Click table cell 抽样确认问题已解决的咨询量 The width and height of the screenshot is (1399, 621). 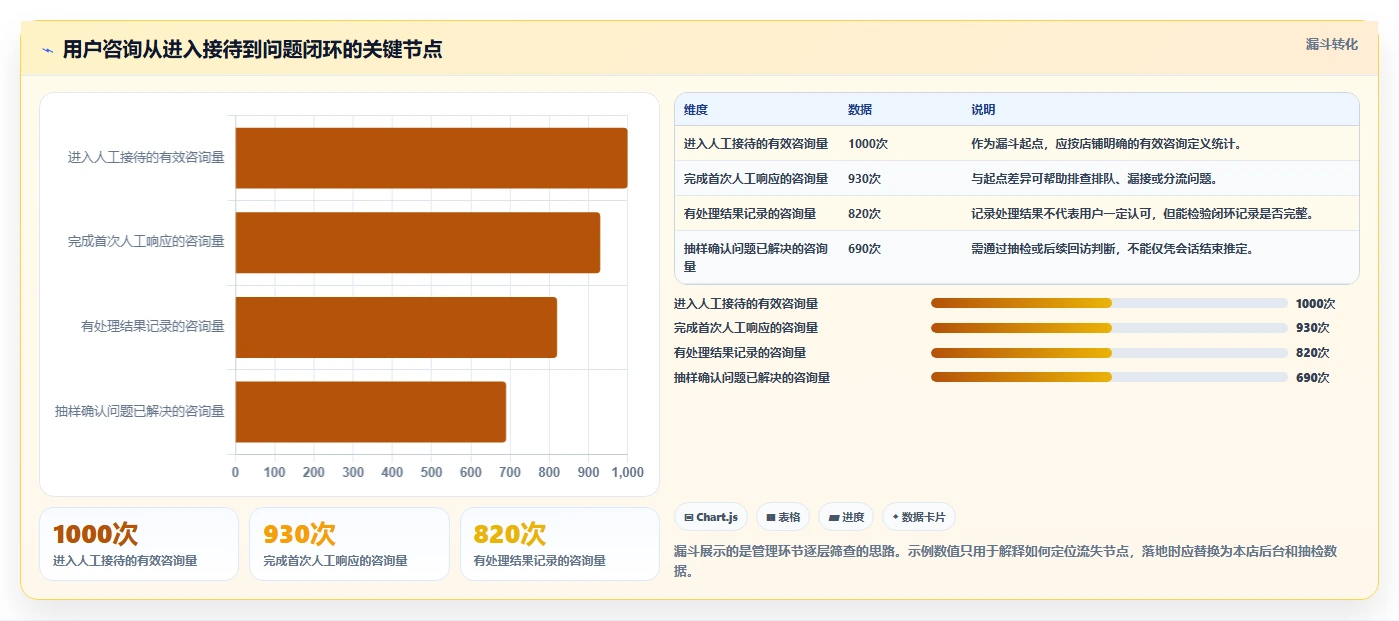(x=756, y=258)
